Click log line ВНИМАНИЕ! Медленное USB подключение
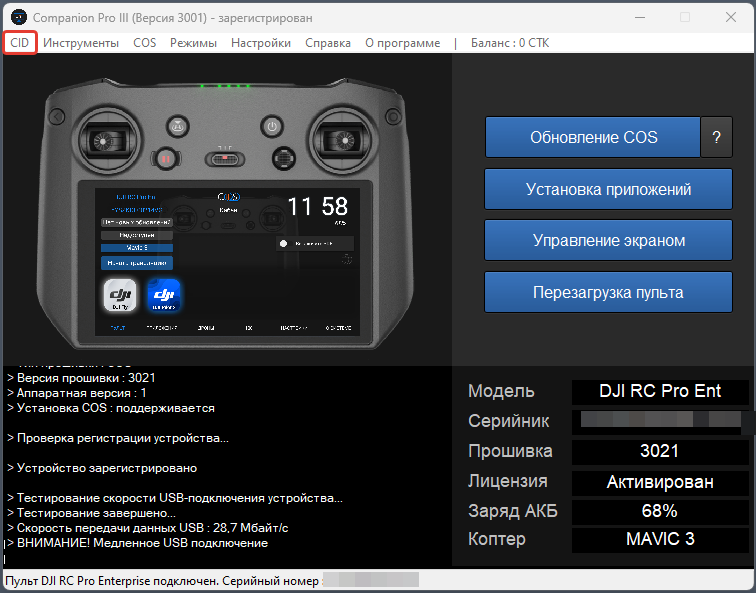The height and width of the screenshot is (593, 756). [137, 543]
